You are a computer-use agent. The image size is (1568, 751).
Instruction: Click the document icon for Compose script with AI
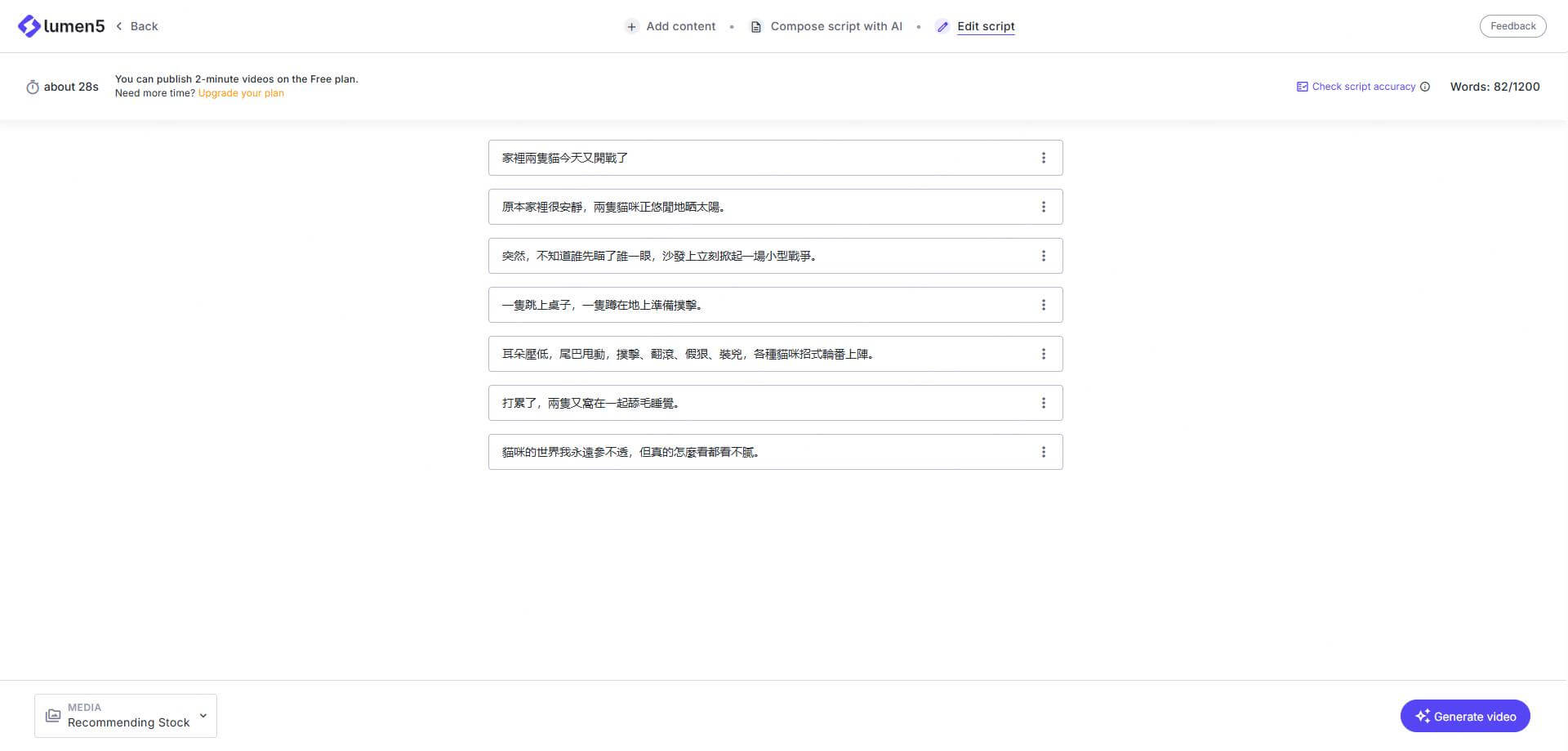tap(755, 26)
